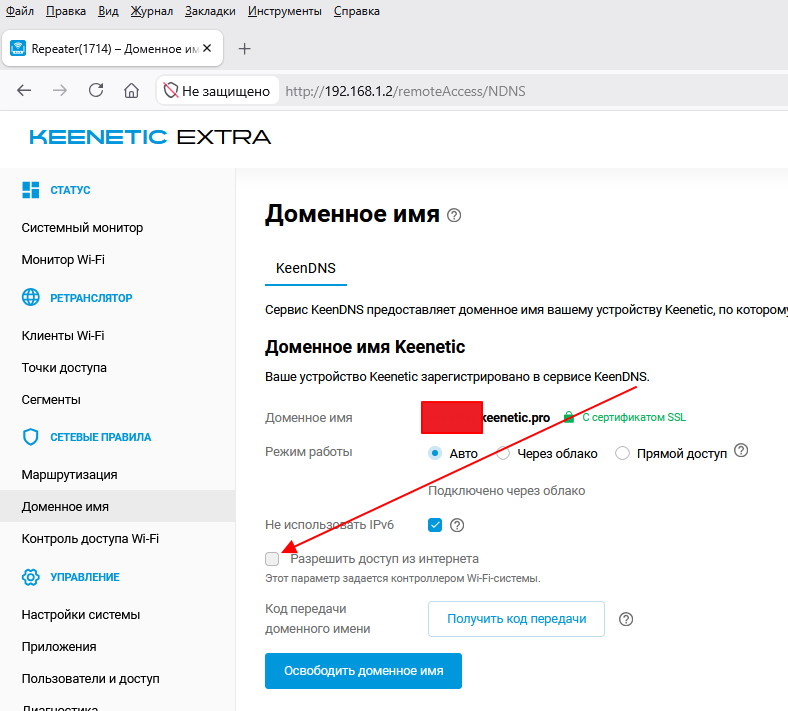Select Доменное имя in sidebar
This screenshot has height=711, width=788.
coord(118,506)
